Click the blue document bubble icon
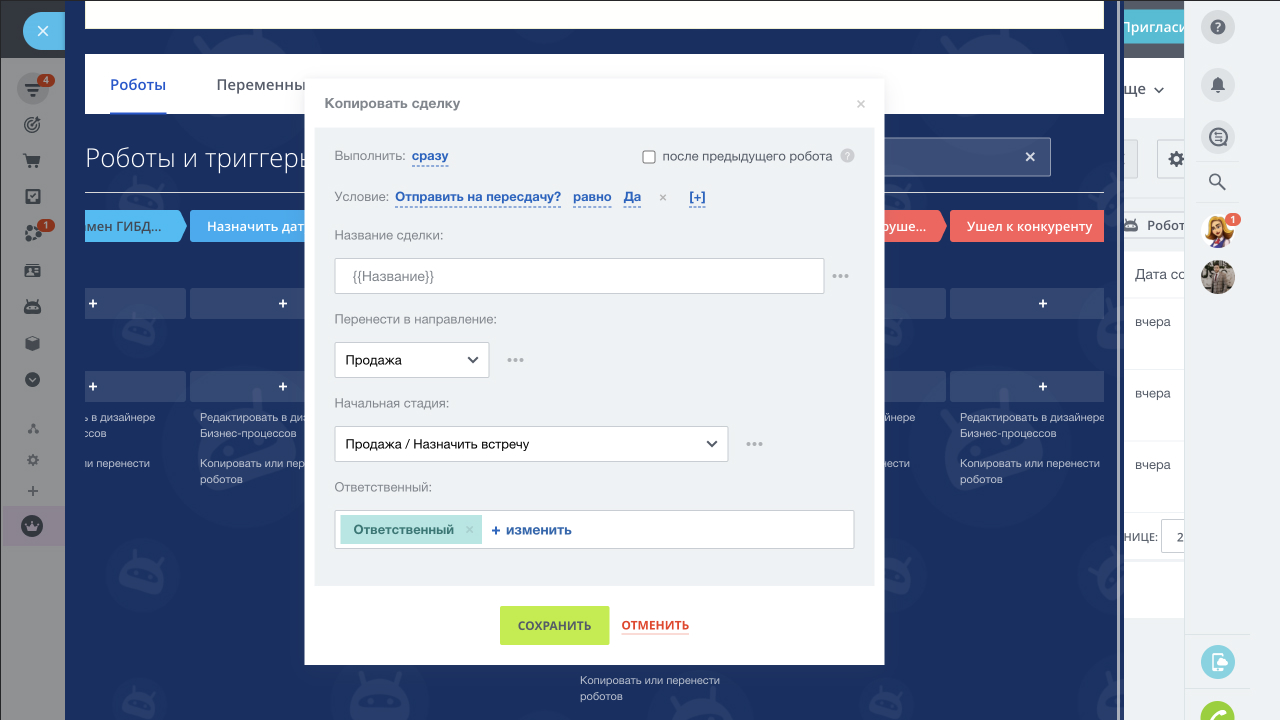1280x720 pixels. tap(1217, 662)
